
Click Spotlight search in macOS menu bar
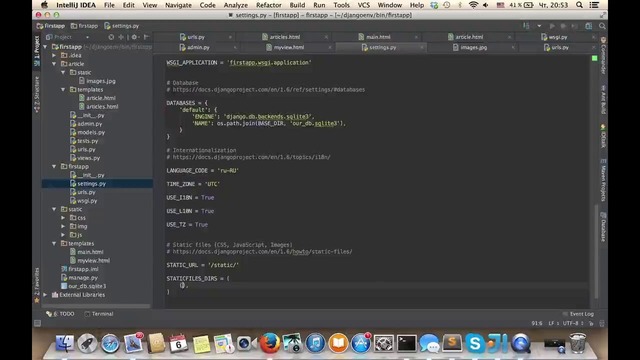point(579,5)
